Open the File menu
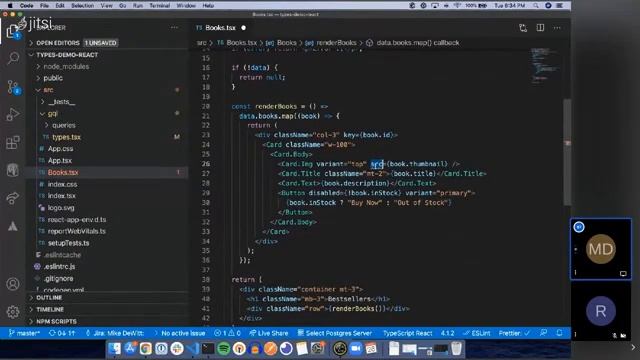The height and width of the screenshot is (360, 640). coord(44,6)
